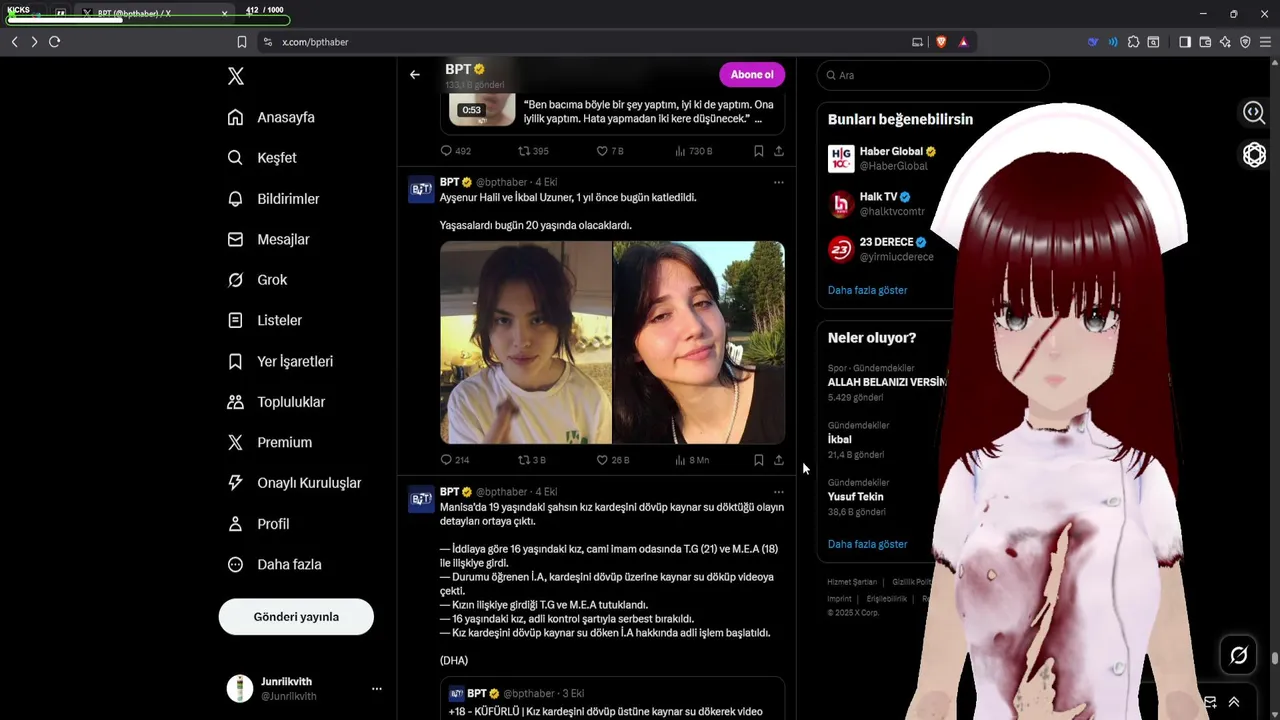The width and height of the screenshot is (1280, 720).
Task: View analytics of post with 730 B views
Action: 693,151
